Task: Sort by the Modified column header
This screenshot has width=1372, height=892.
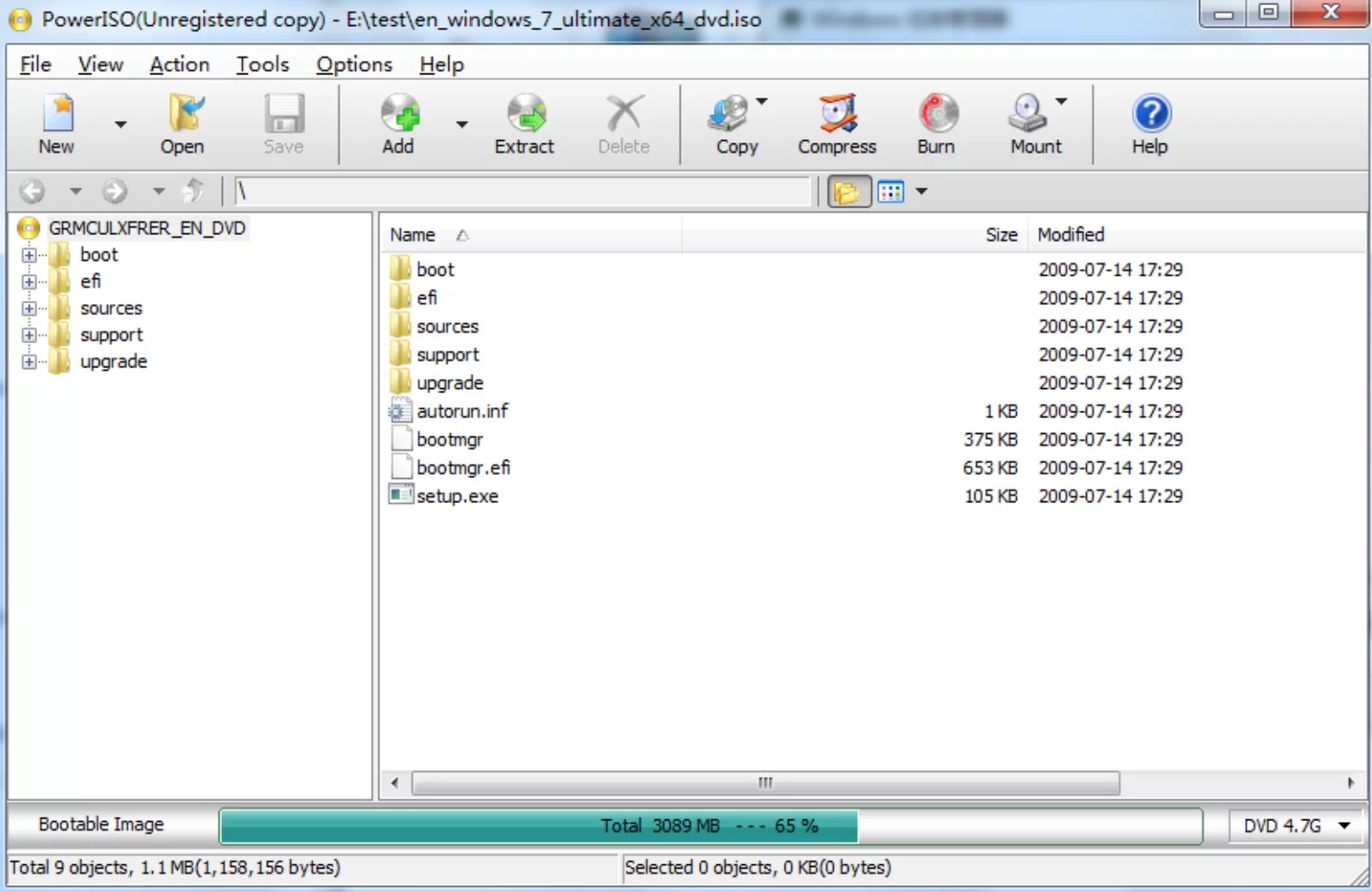Action: pyautogui.click(x=1197, y=235)
